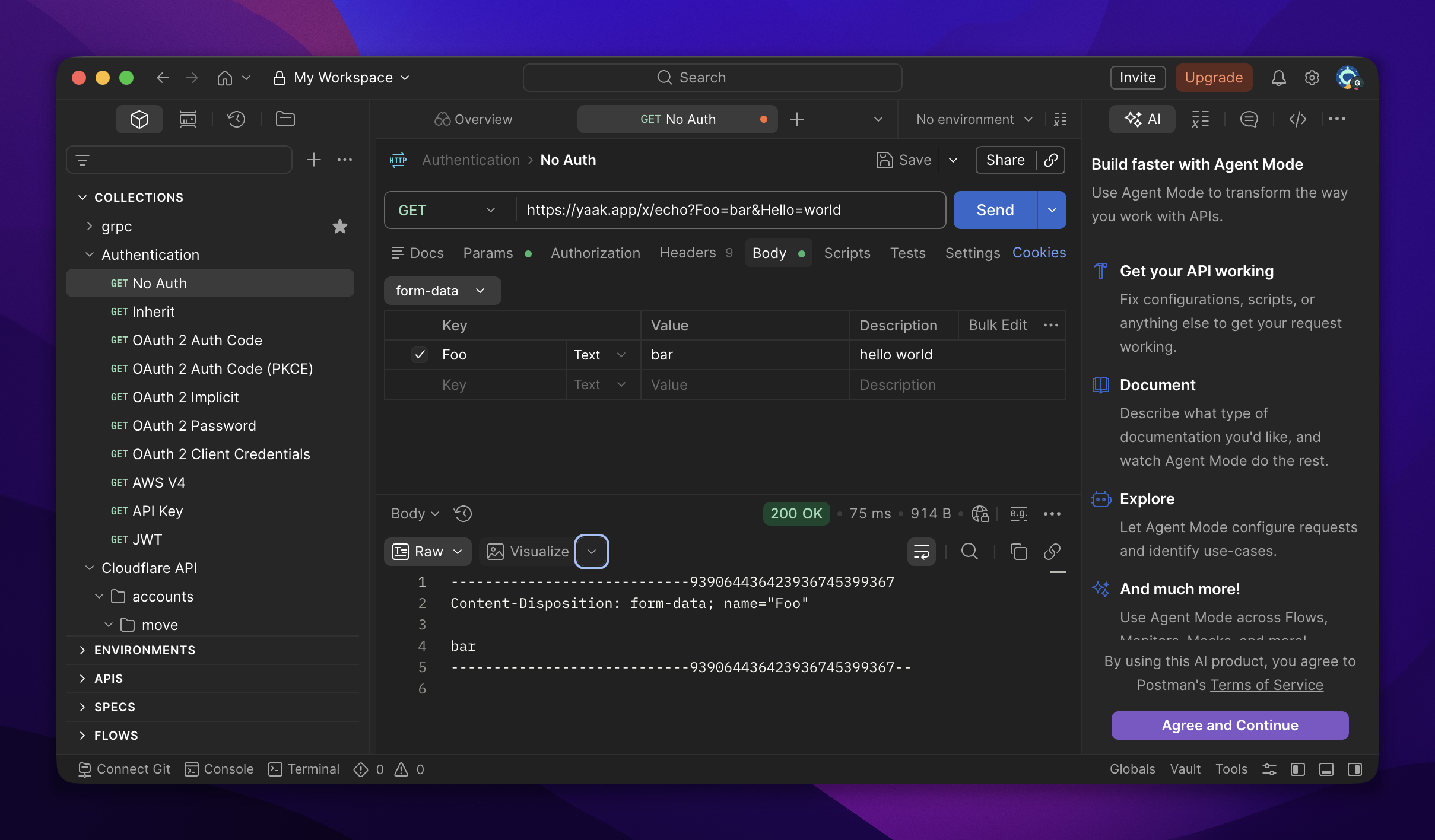Open the No environment selector
The width and height of the screenshot is (1435, 840).
coord(974,119)
